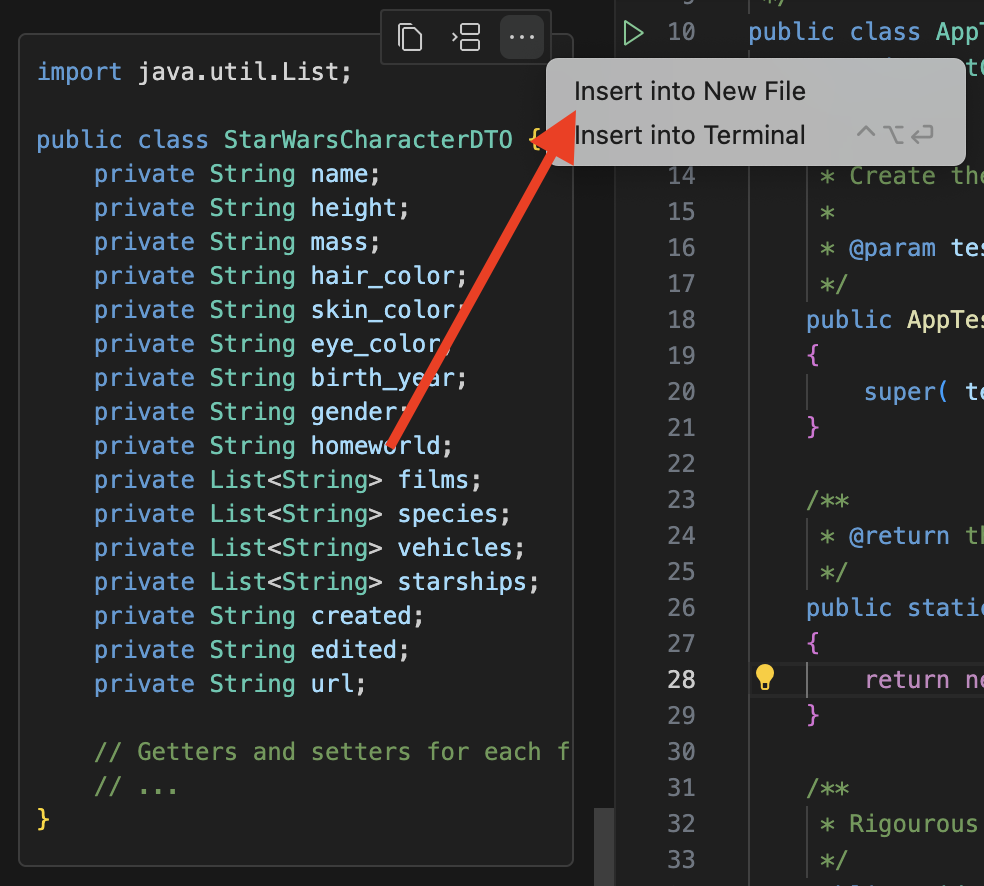
Task: Open the more actions ellipsis button
Action: [x=521, y=37]
